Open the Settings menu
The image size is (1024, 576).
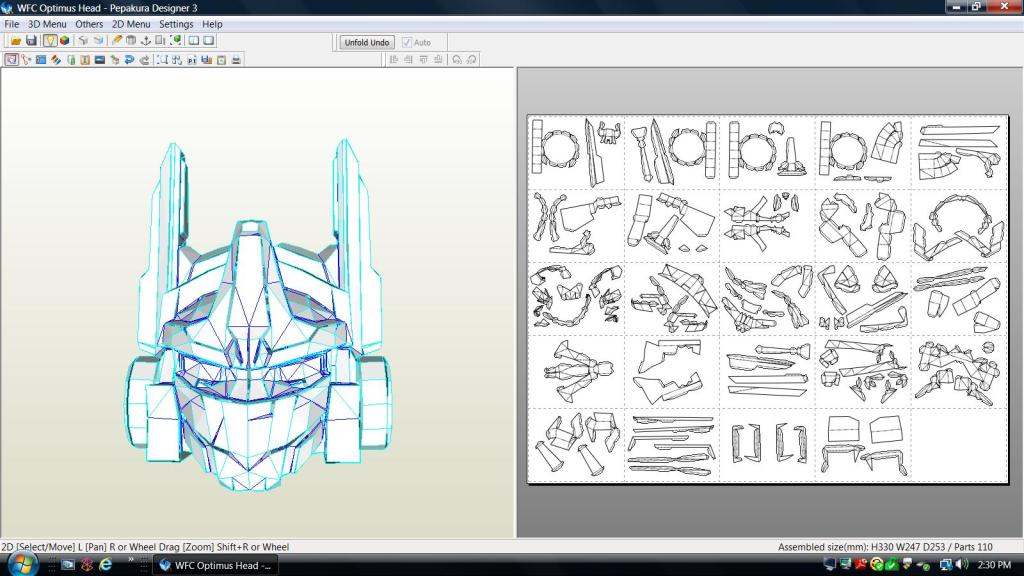coord(176,24)
